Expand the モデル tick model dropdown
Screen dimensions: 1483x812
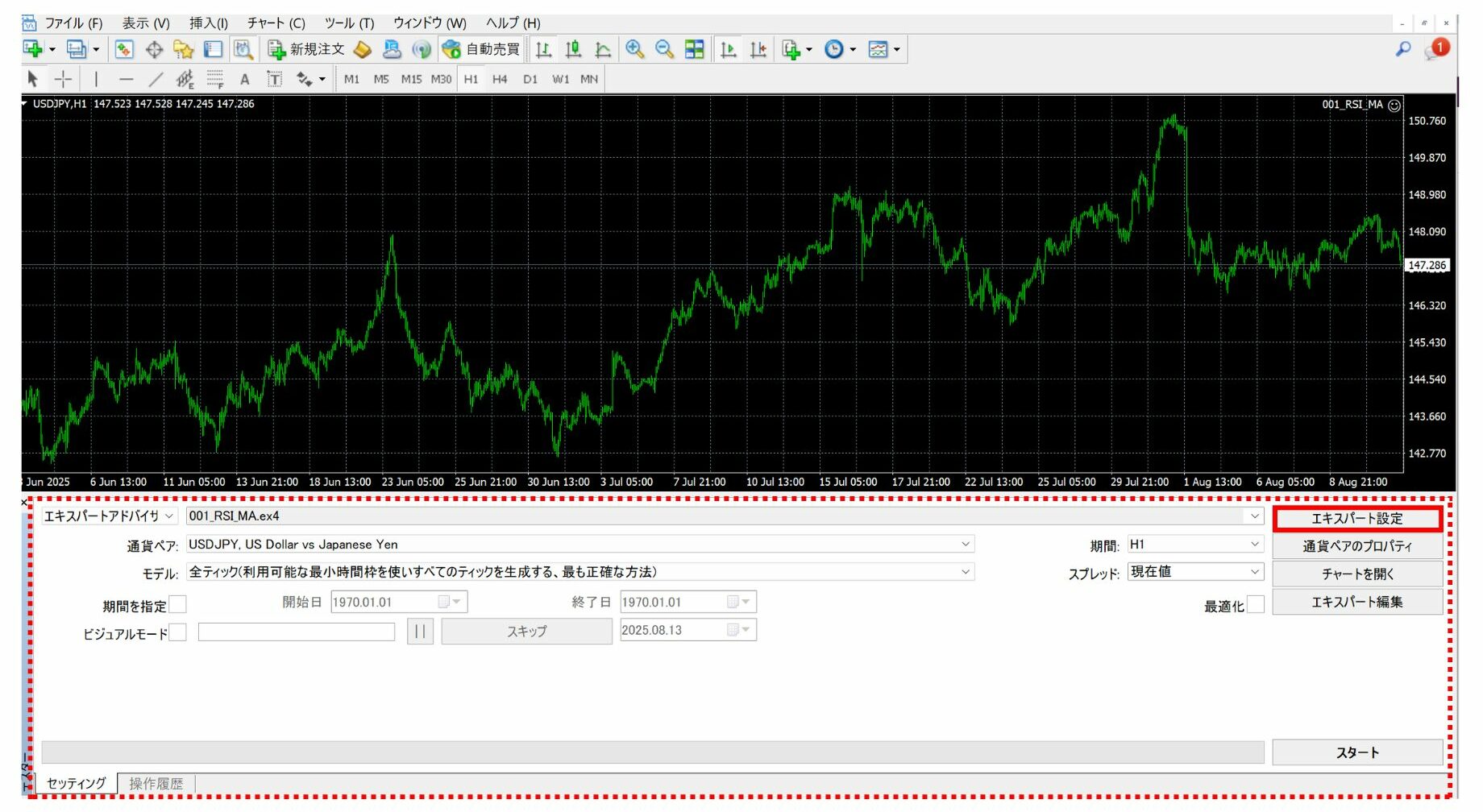(x=965, y=572)
